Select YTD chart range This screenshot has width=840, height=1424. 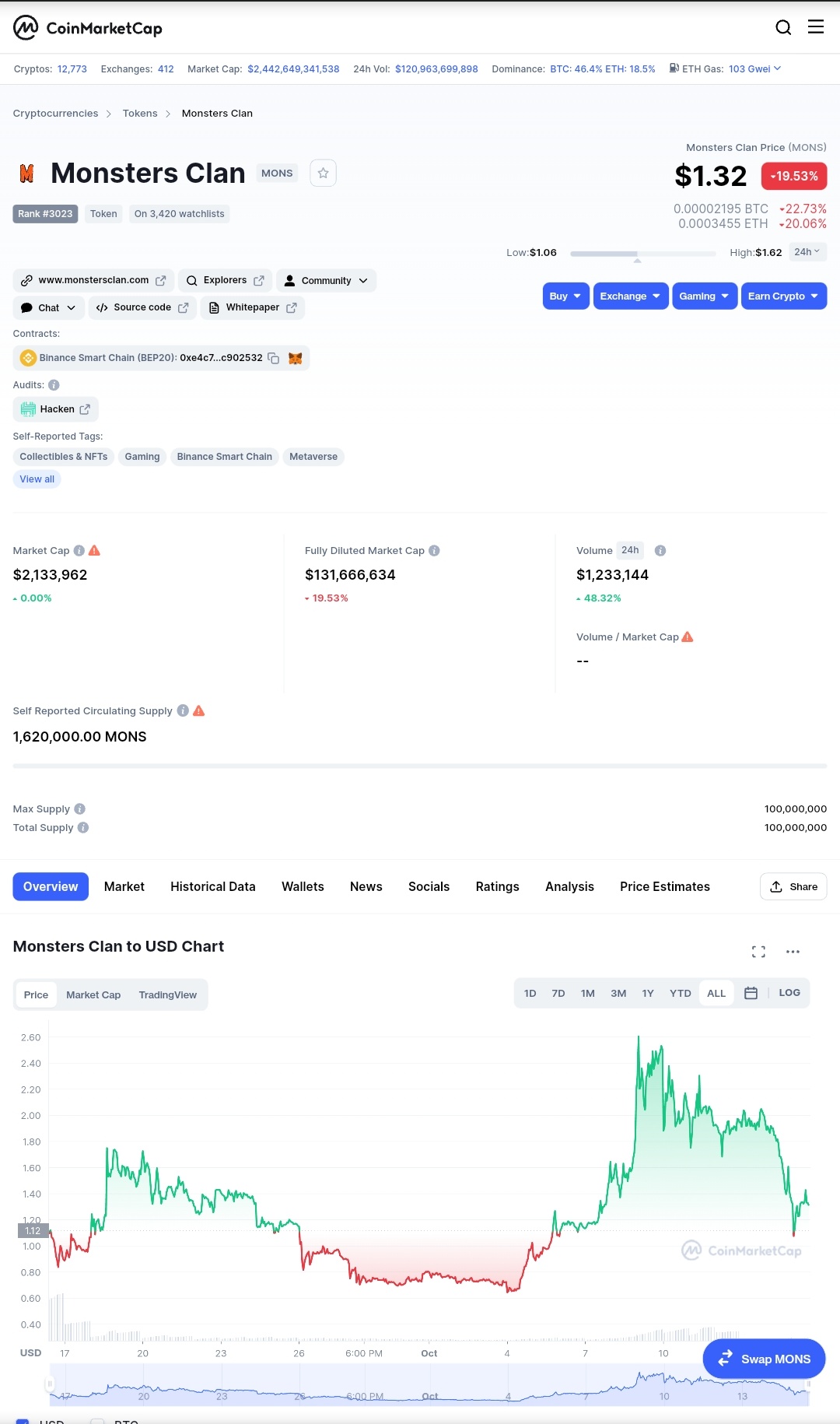click(681, 993)
